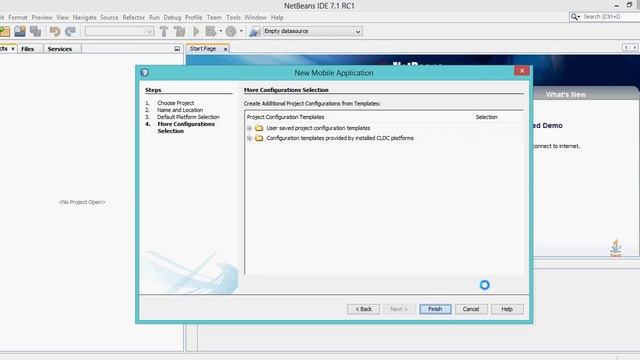Open the Source menu
640x360 pixels.
point(109,18)
